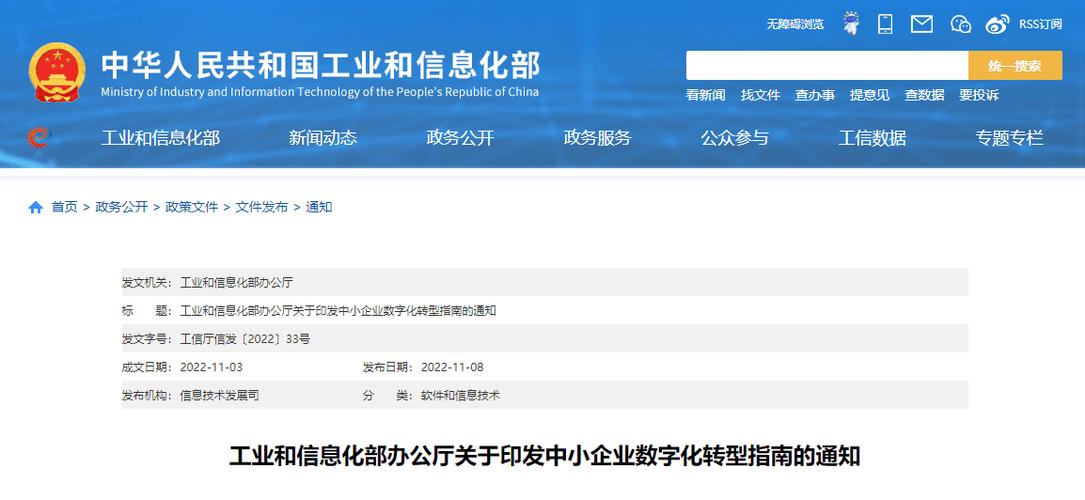The image size is (1085, 500).
Task: Open 工信数据 nav menu
Action: [872, 138]
